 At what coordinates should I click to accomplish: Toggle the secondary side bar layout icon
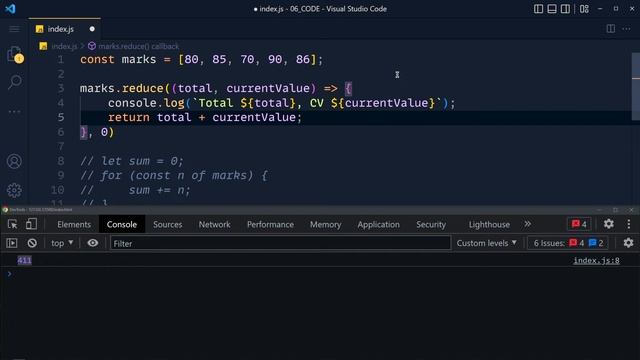tap(565, 9)
